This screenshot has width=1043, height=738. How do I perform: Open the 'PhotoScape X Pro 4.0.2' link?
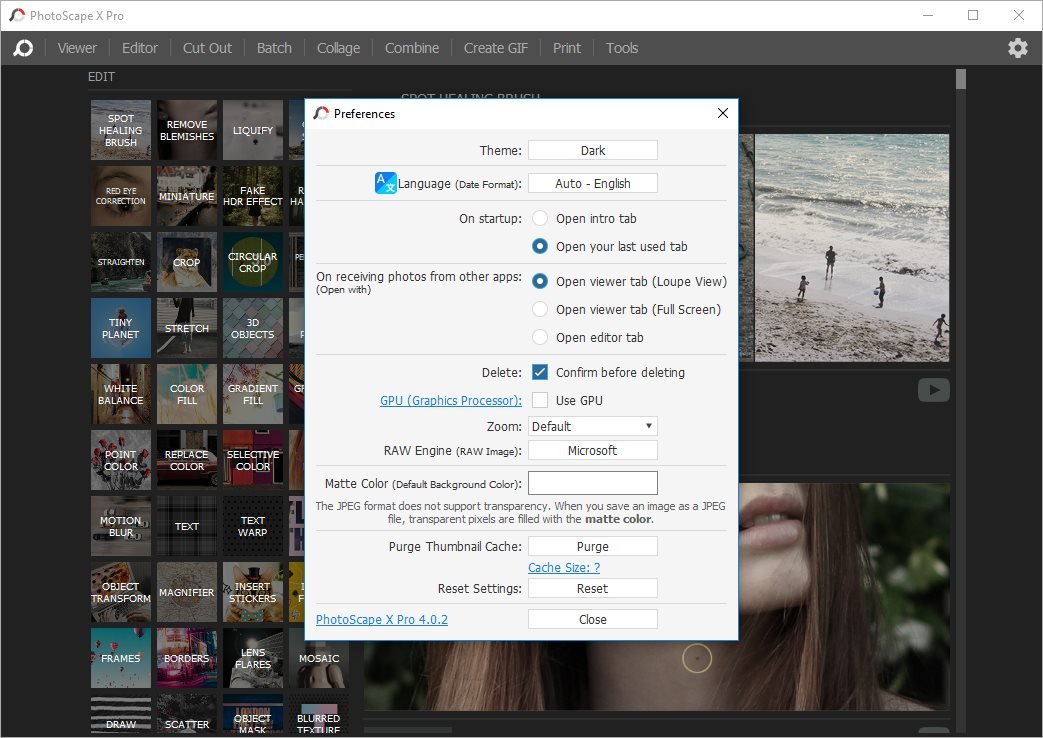382,620
